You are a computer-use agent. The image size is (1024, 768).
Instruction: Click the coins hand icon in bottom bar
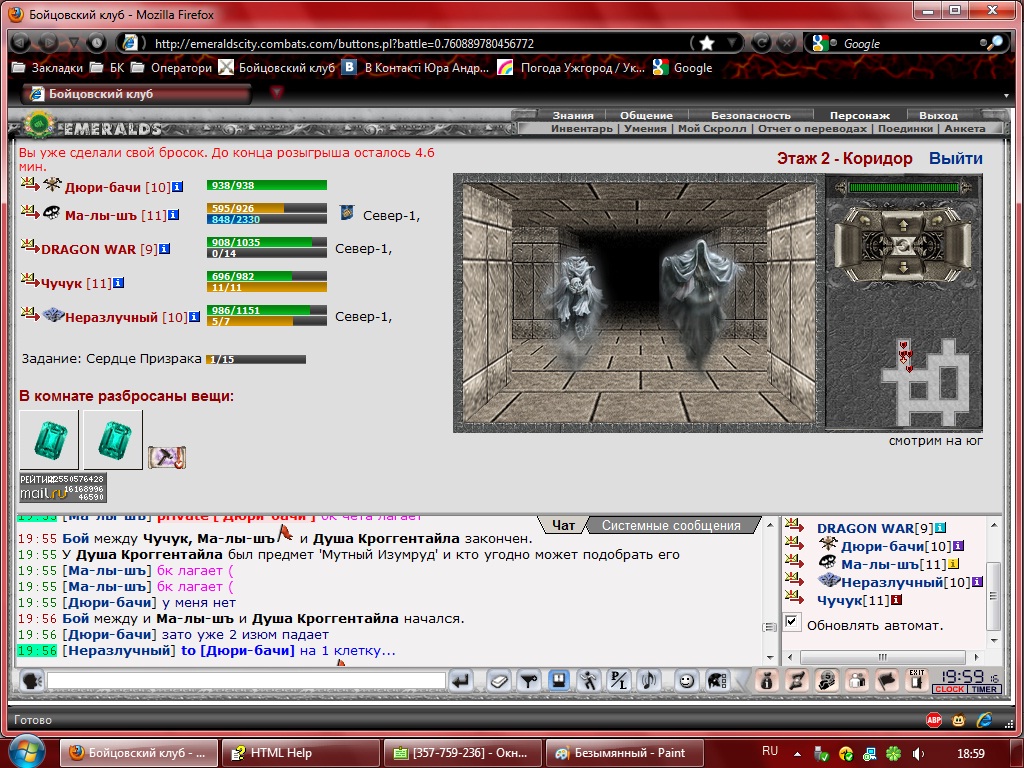pyautogui.click(x=827, y=681)
